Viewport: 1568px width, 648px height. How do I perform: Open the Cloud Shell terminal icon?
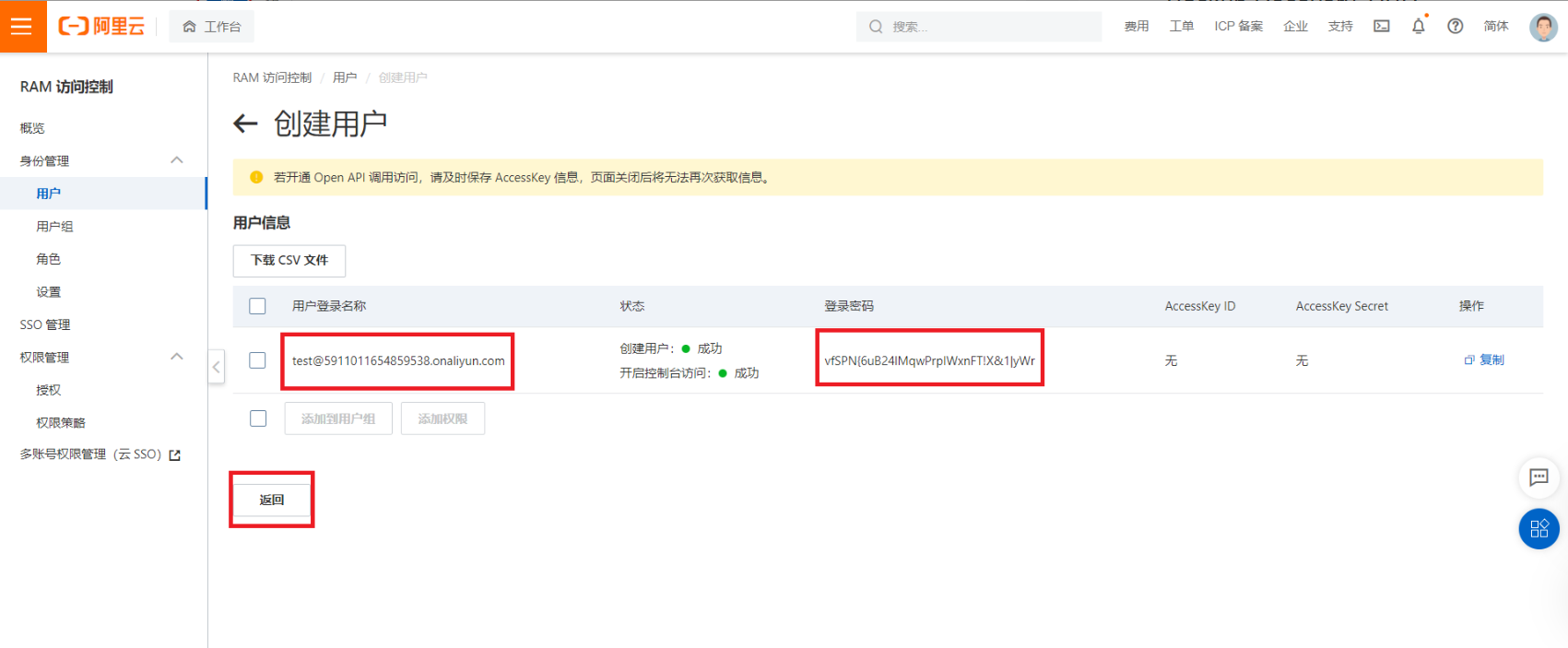click(1381, 27)
